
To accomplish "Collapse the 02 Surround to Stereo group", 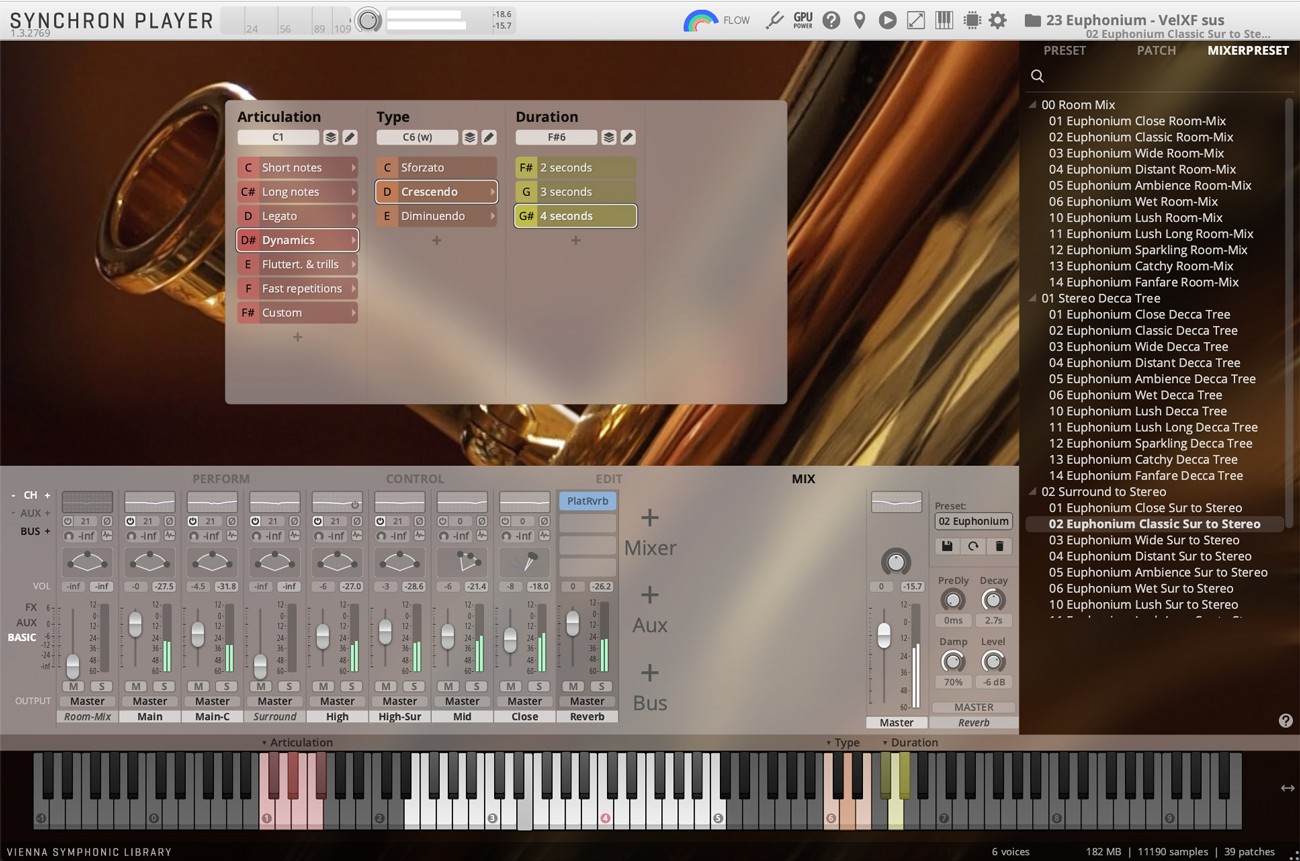I will pyautogui.click(x=1032, y=491).
